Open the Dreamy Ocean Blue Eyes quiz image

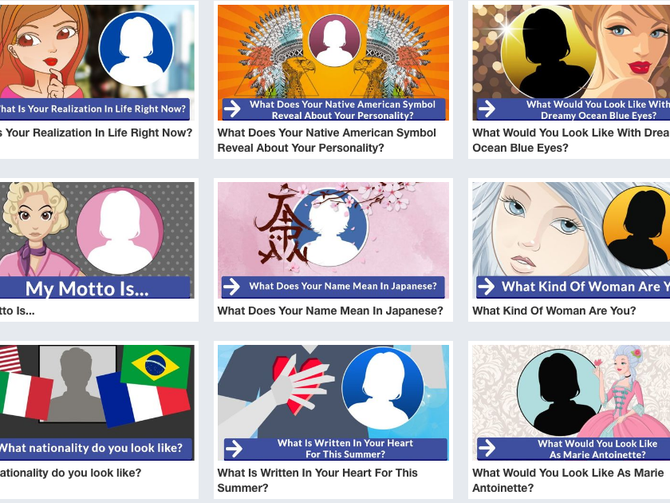(x=571, y=63)
